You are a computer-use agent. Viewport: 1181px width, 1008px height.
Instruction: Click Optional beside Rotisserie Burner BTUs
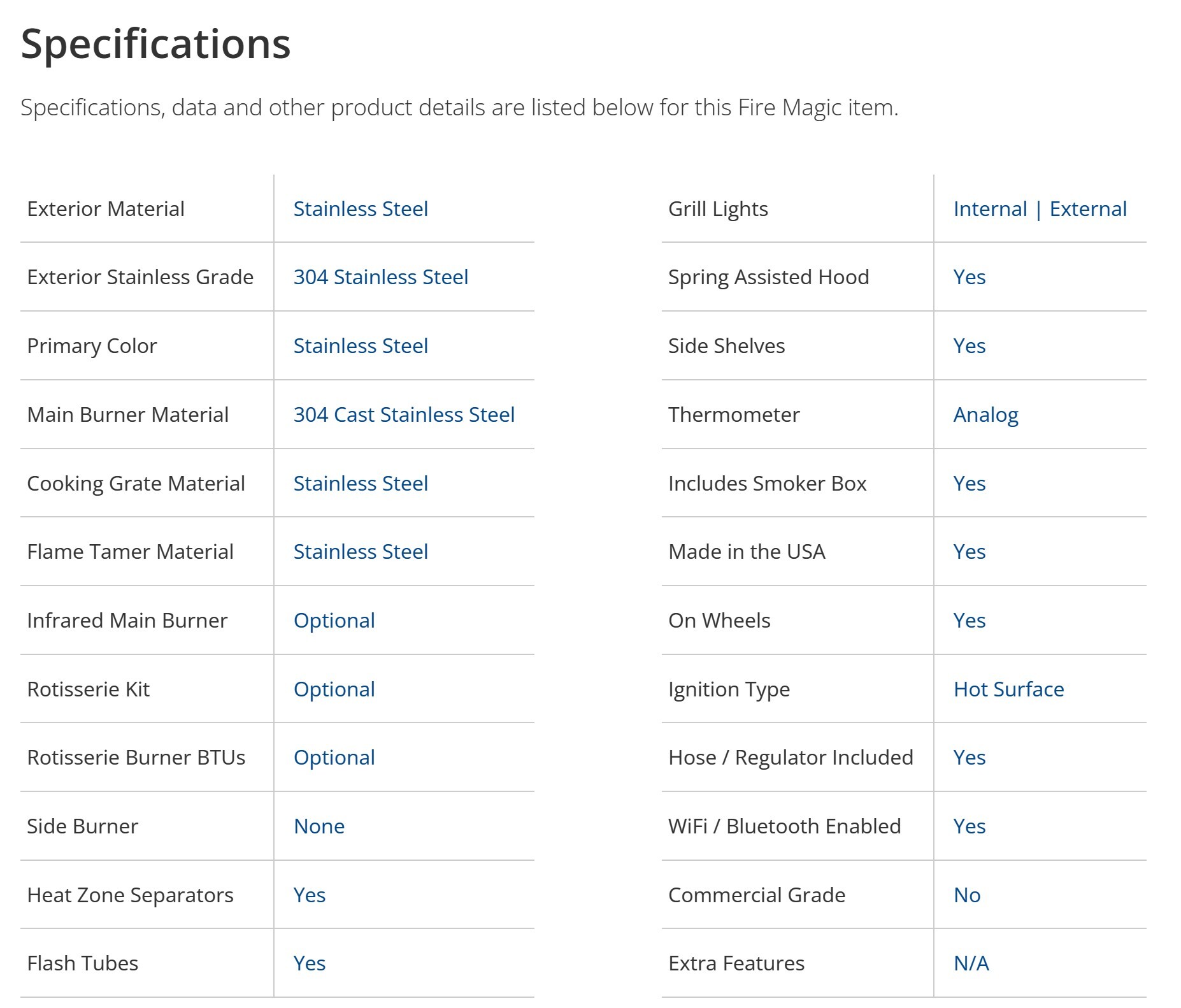point(334,758)
